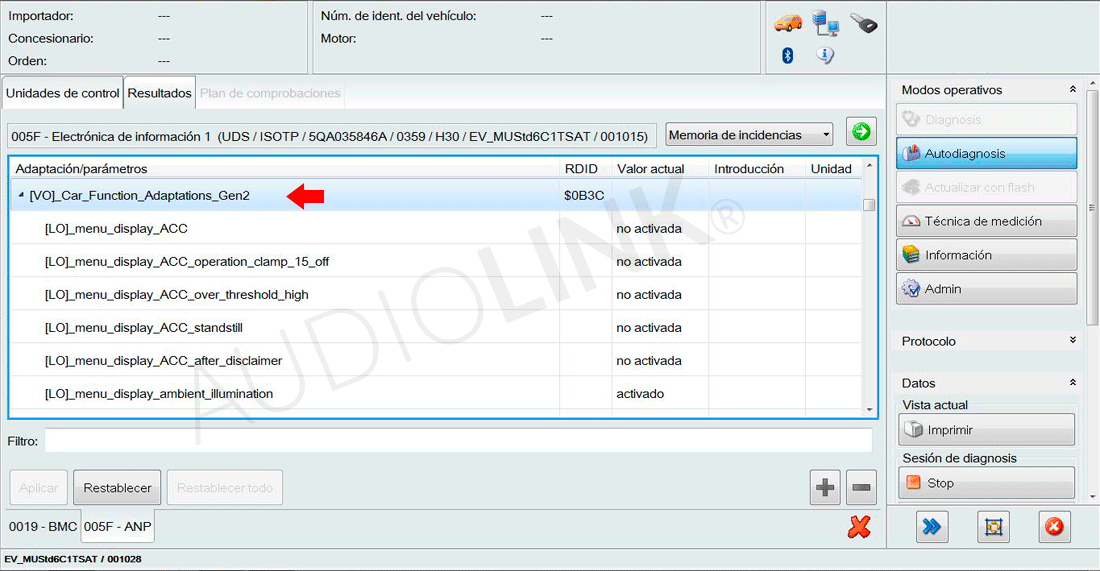Expand the Protocolo panel section
Viewport: 1100px width, 571px height.
coord(1073,341)
